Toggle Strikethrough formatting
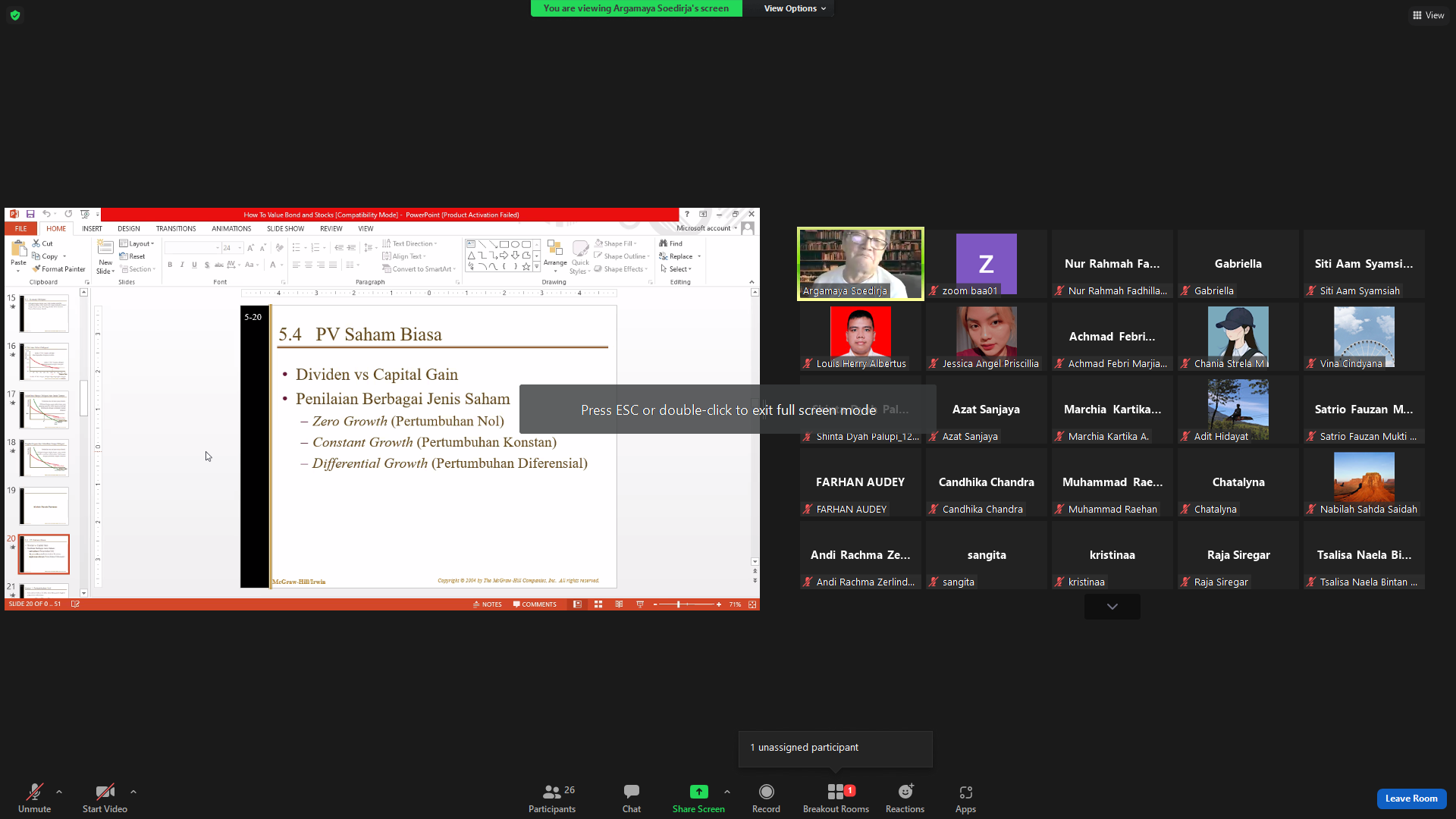This screenshot has height=819, width=1456. tap(219, 265)
